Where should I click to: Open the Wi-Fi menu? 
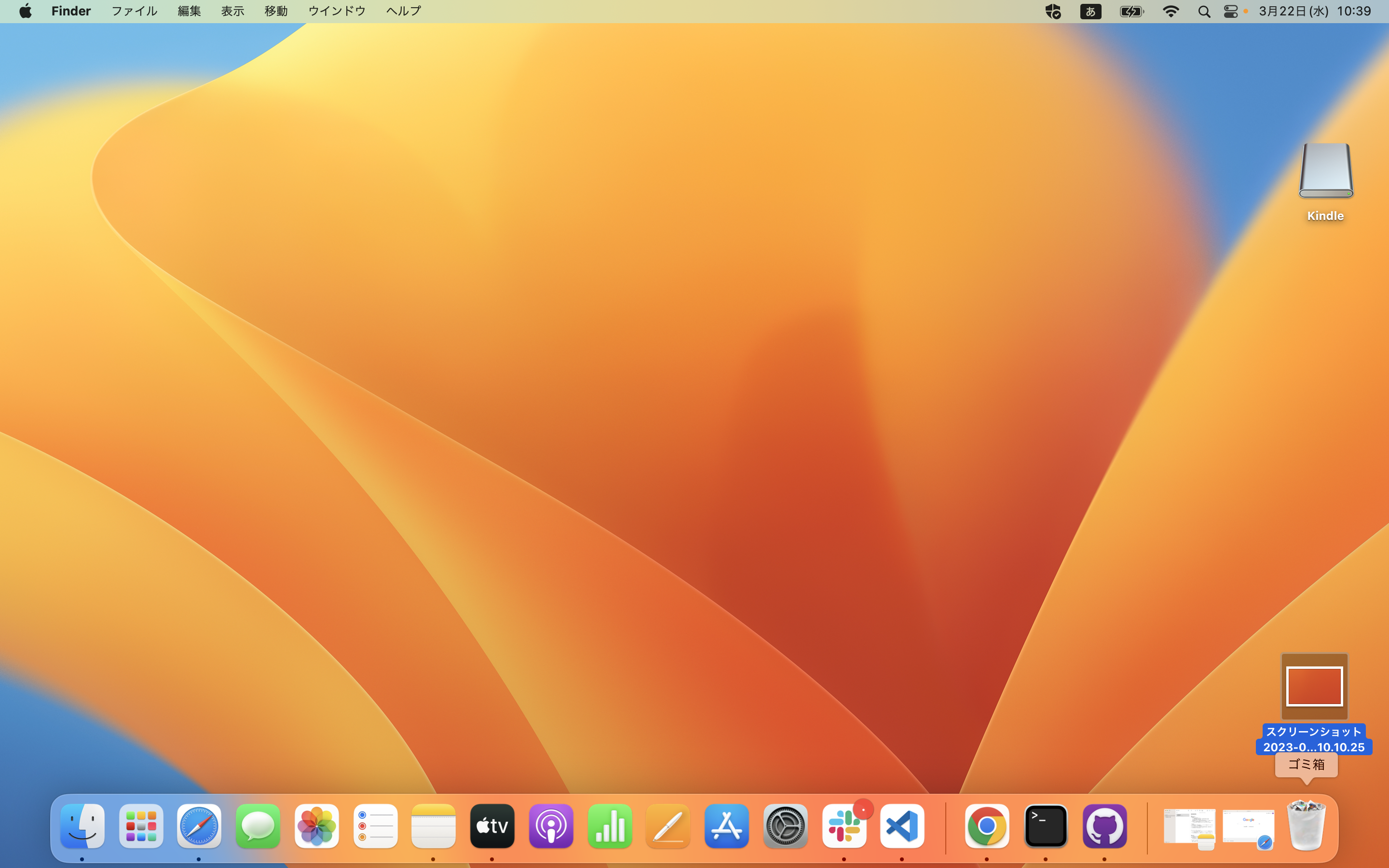click(x=1171, y=11)
